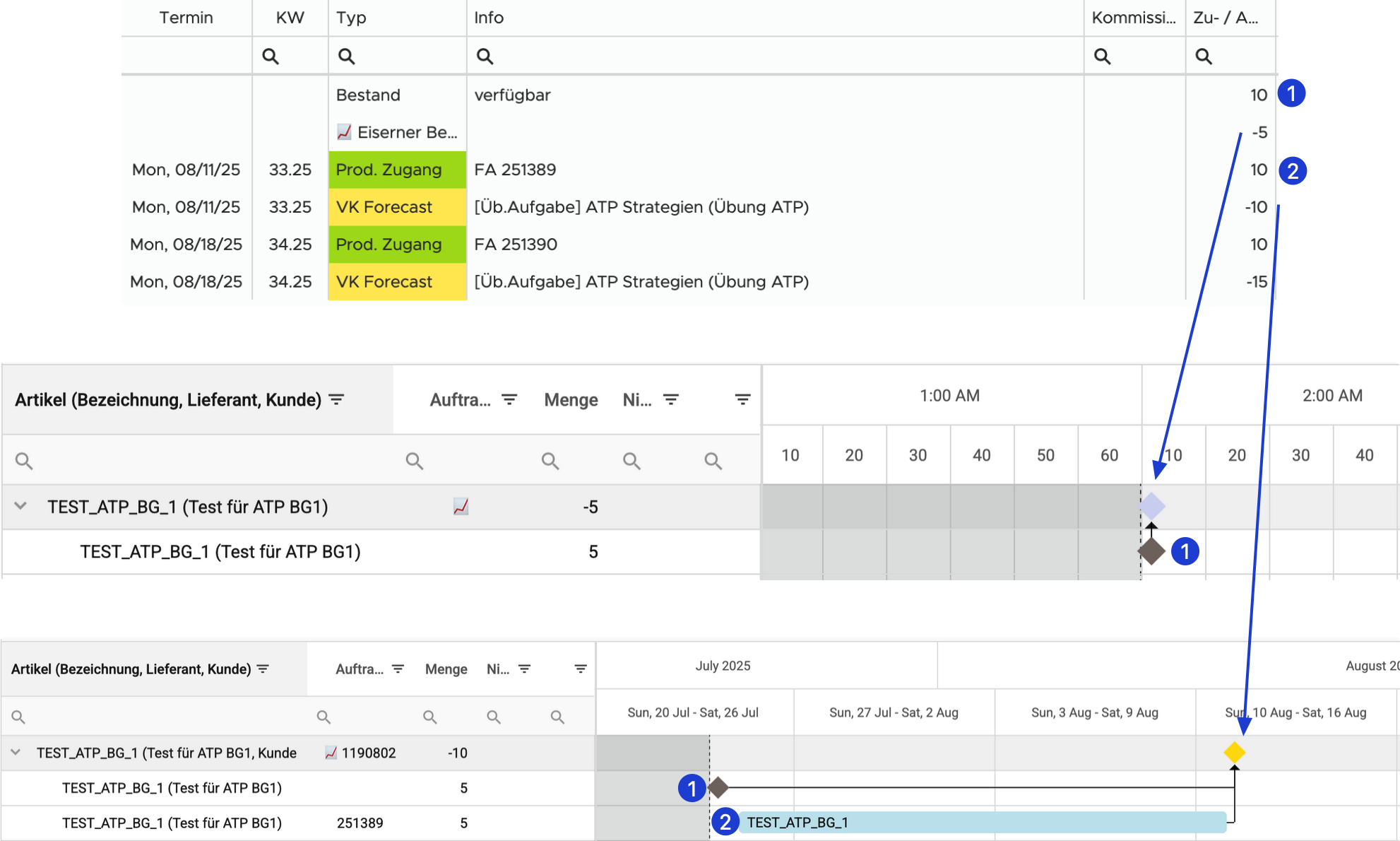Collapse TEST_ATP_BG_1 Kunde group in bottom panel
1400x841 pixels.
pyautogui.click(x=16, y=753)
